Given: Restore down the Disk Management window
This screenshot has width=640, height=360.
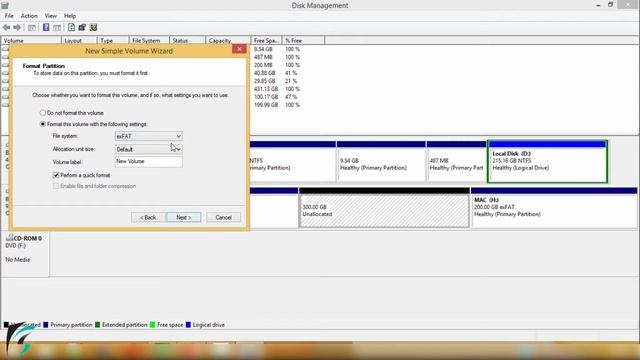Looking at the screenshot, I should (x=611, y=5).
